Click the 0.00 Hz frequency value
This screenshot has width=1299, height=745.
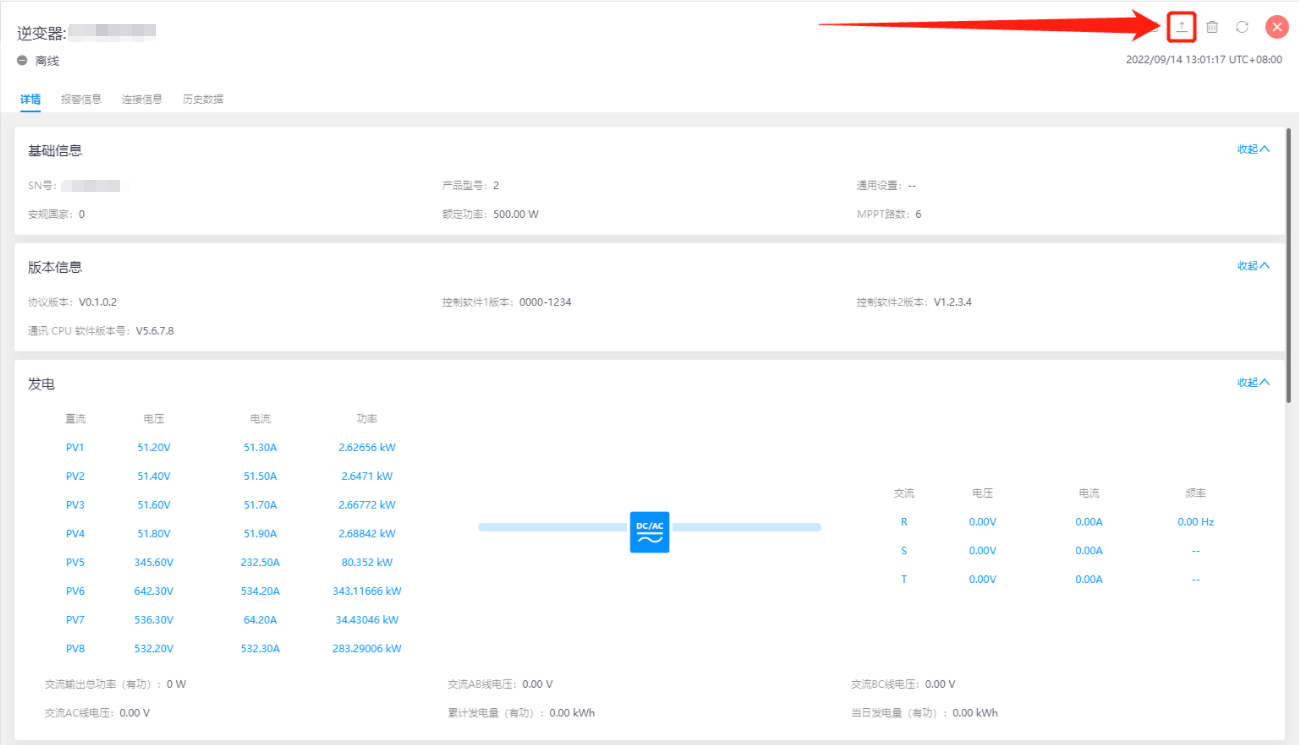tap(1195, 522)
